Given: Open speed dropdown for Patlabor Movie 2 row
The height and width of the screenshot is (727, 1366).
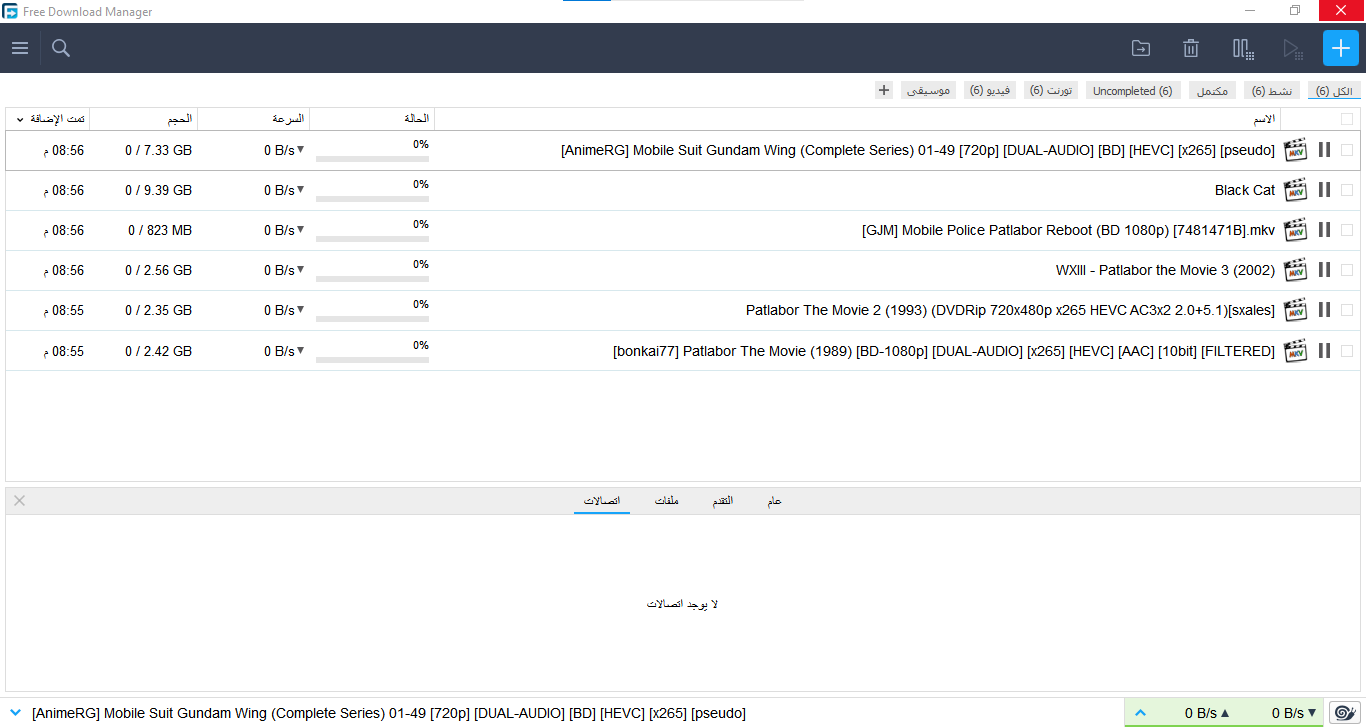Looking at the screenshot, I should 300,310.
